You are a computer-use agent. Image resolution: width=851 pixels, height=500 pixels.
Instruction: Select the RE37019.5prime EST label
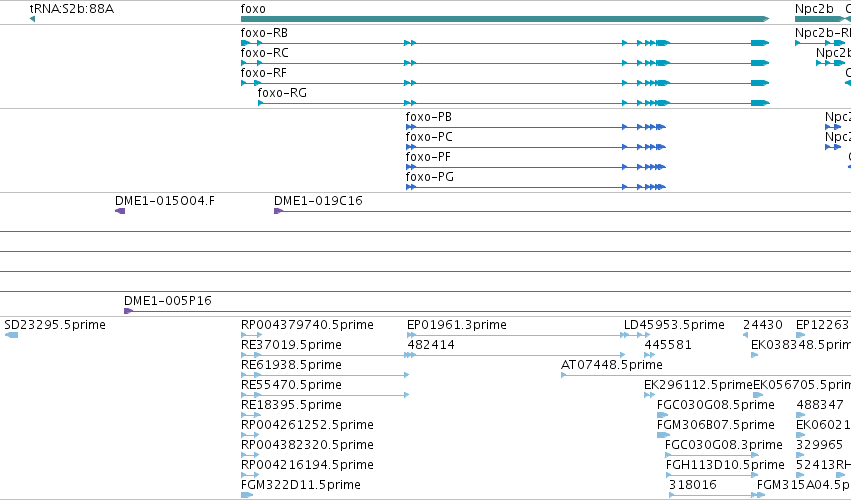[x=291, y=345]
